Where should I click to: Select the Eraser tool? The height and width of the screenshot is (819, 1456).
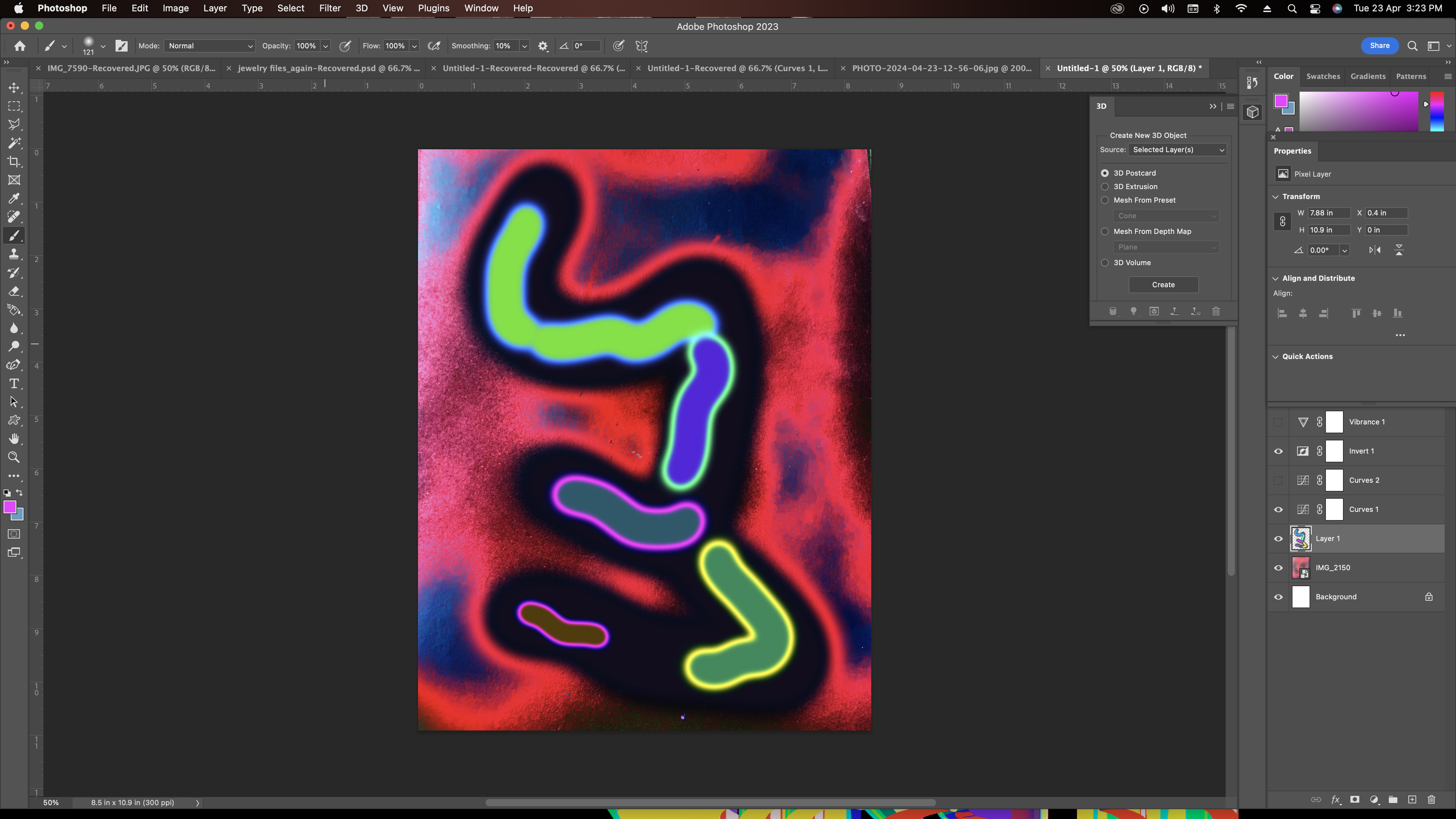point(14,291)
